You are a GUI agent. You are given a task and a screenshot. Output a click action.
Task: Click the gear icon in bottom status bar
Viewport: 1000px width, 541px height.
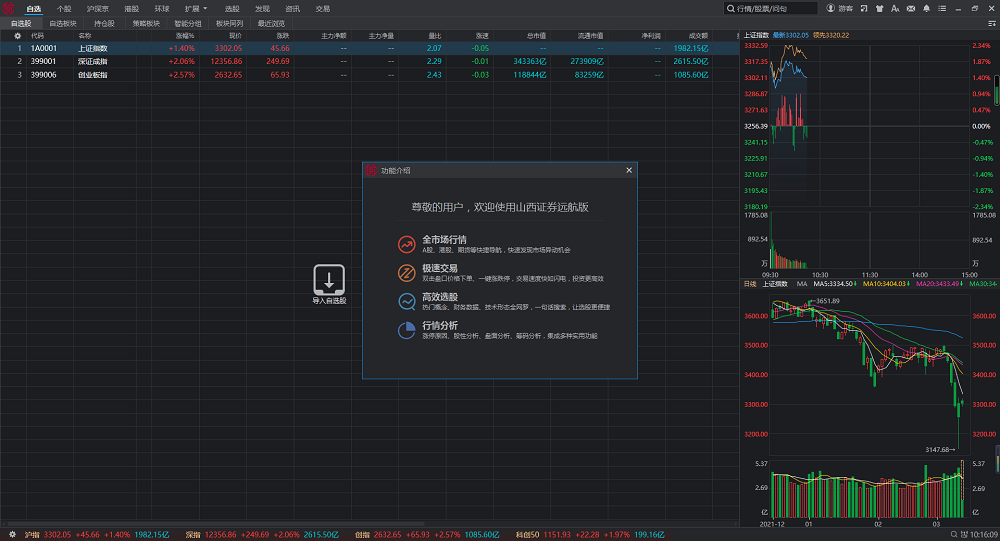(x=11, y=535)
